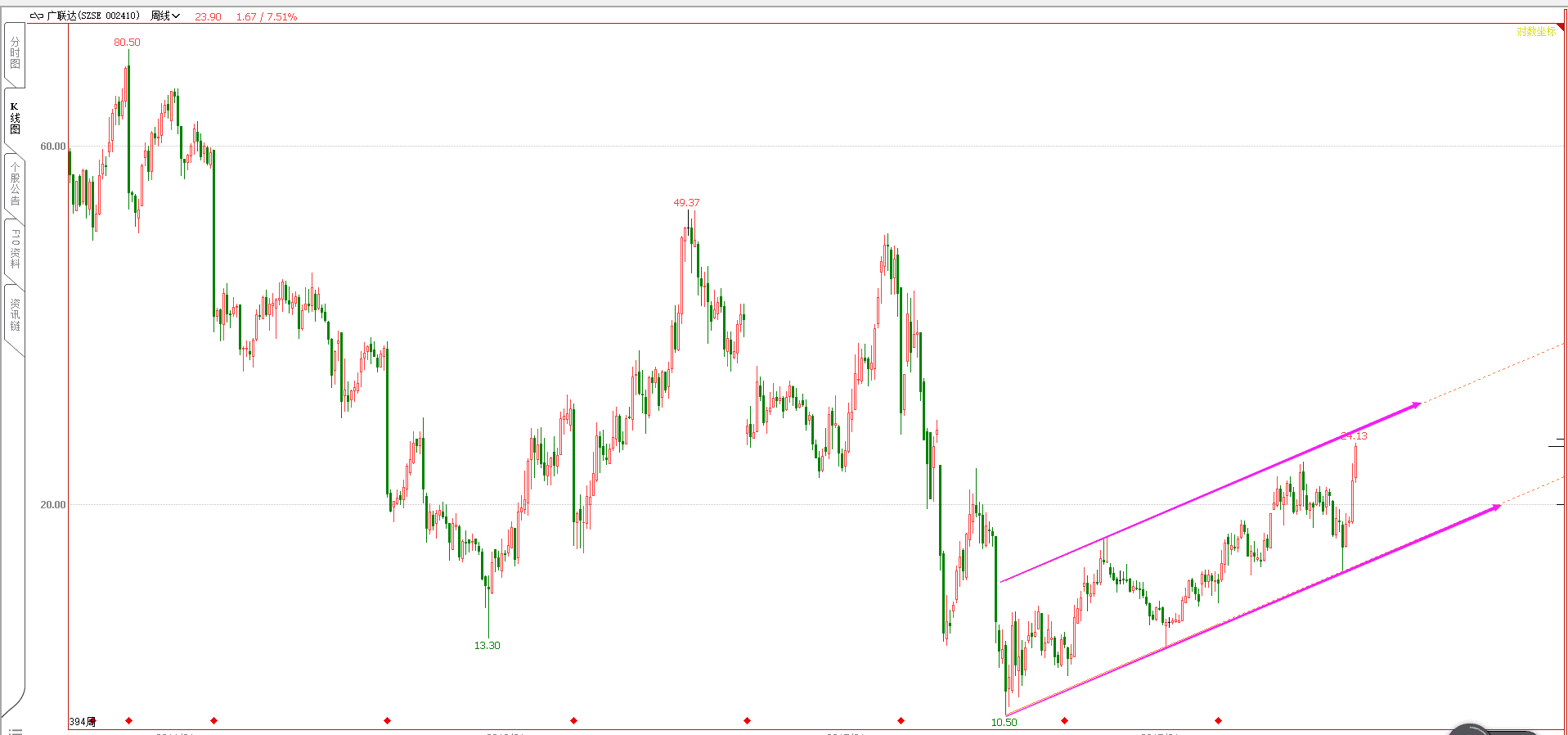Screen dimensions: 1568x735
Task: Click the red diamond marker below 80.50 peak
Action: (x=128, y=720)
